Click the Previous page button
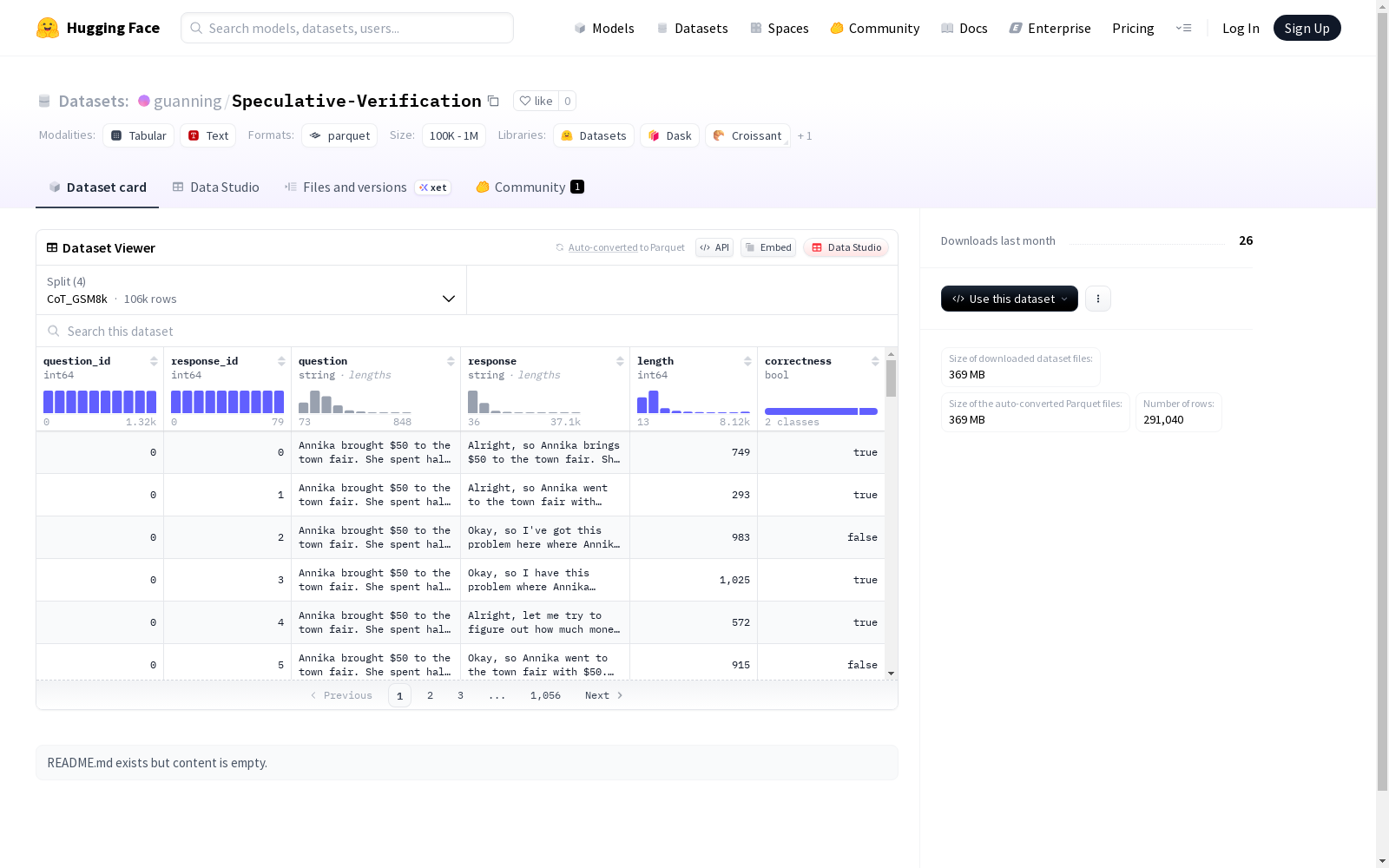 click(341, 695)
